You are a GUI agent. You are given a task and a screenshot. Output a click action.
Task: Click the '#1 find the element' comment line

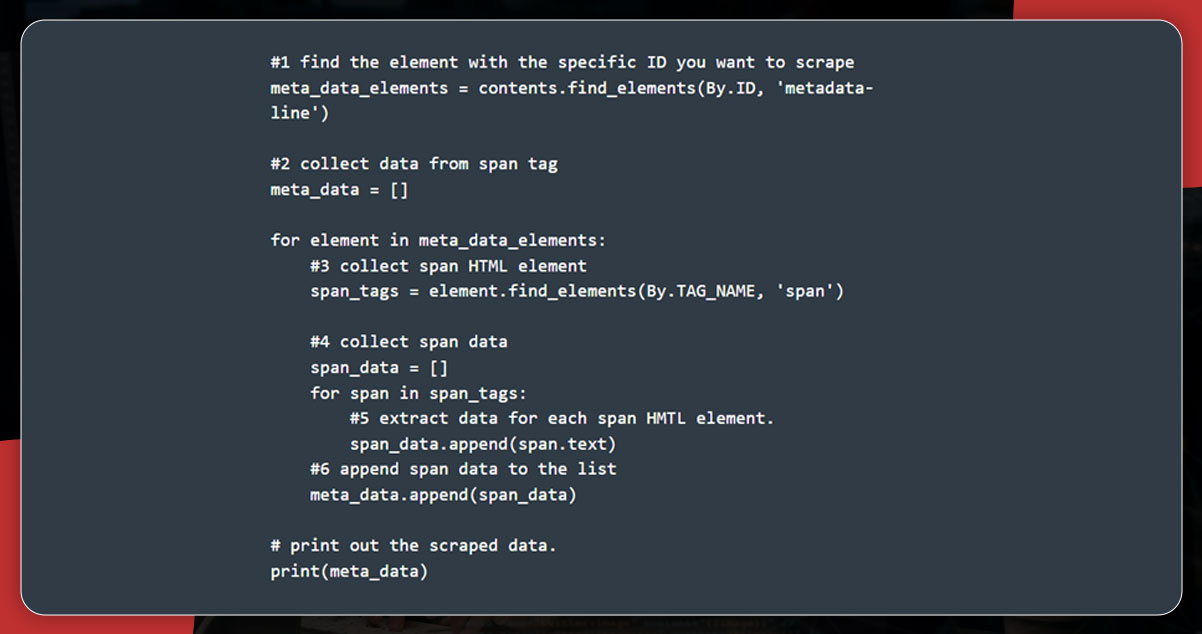[x=562, y=62]
